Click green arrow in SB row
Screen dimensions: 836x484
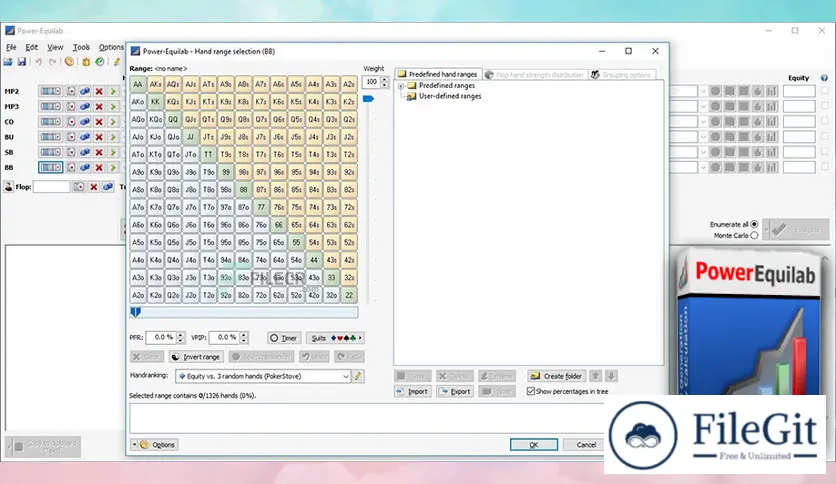tap(112, 152)
